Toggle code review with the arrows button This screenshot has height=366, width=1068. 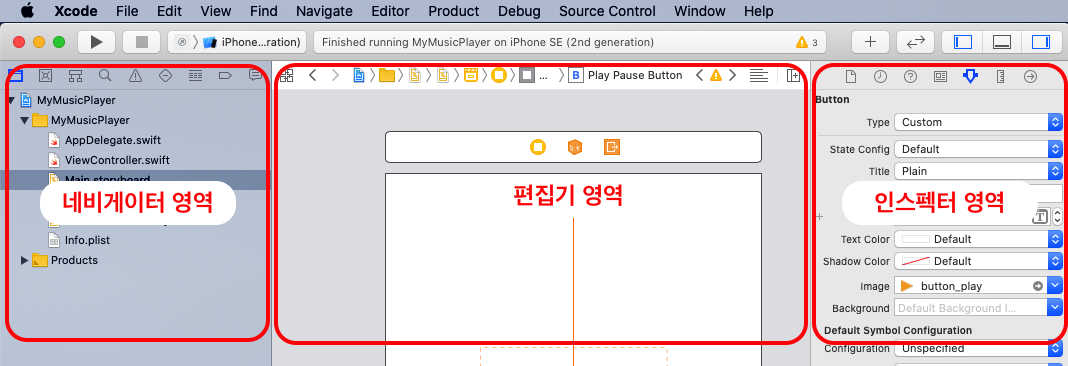(915, 42)
